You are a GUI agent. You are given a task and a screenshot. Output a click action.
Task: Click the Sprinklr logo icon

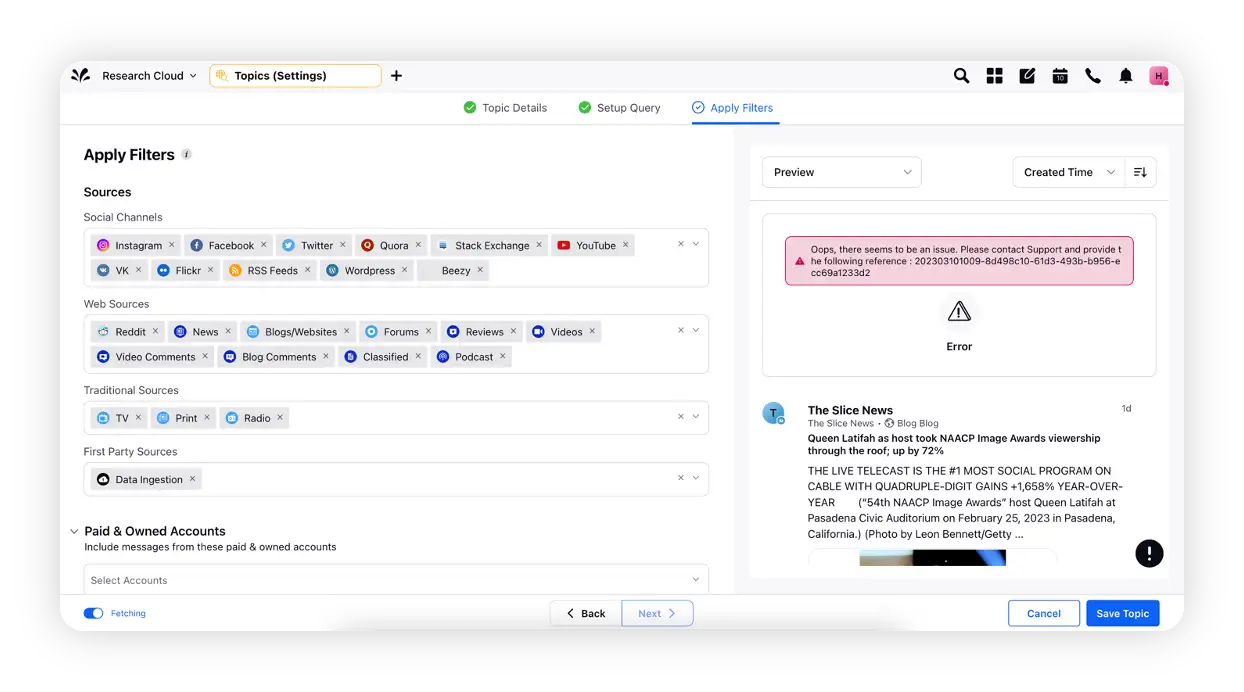(x=81, y=75)
